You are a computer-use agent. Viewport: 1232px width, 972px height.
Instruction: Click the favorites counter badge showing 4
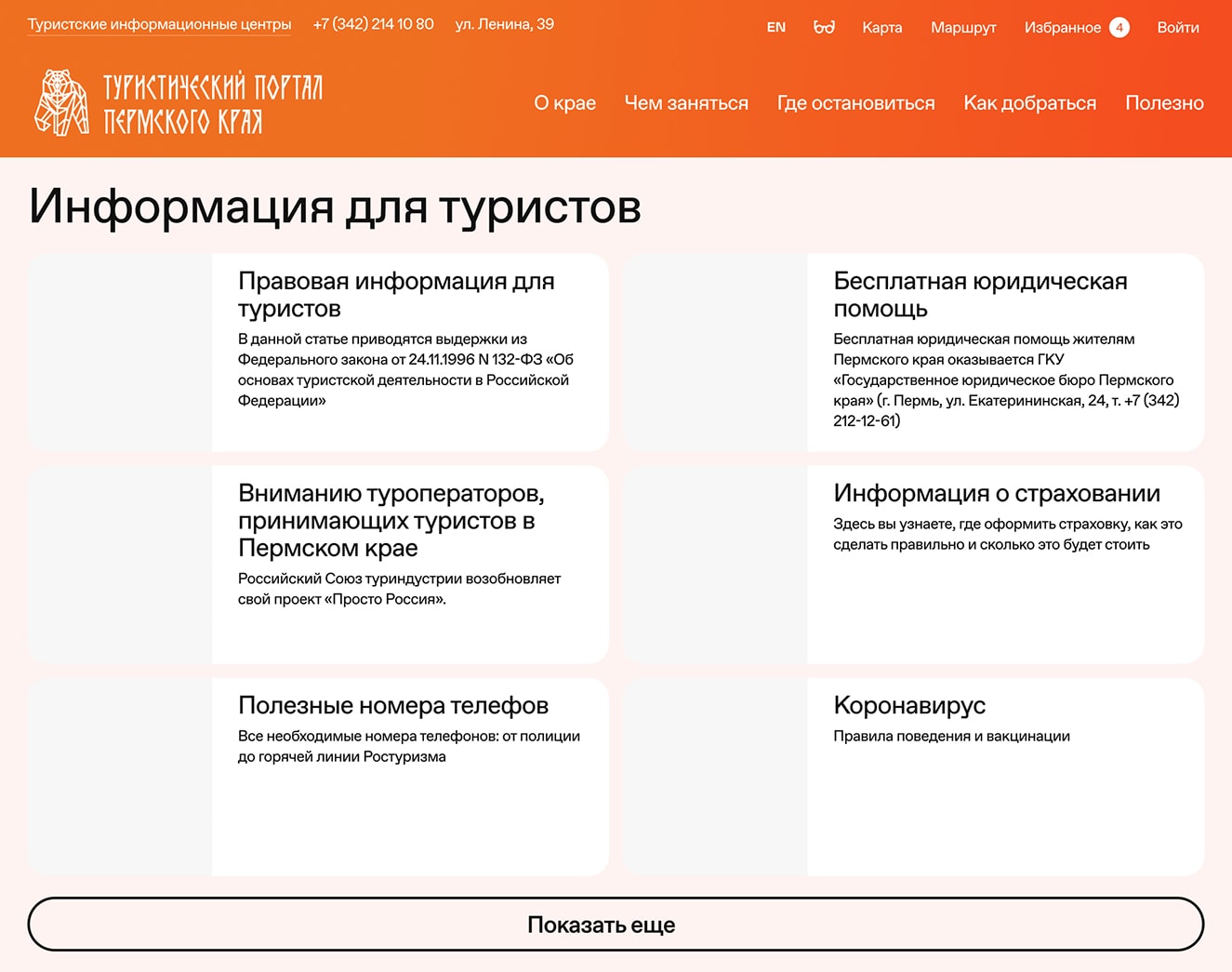(1119, 28)
